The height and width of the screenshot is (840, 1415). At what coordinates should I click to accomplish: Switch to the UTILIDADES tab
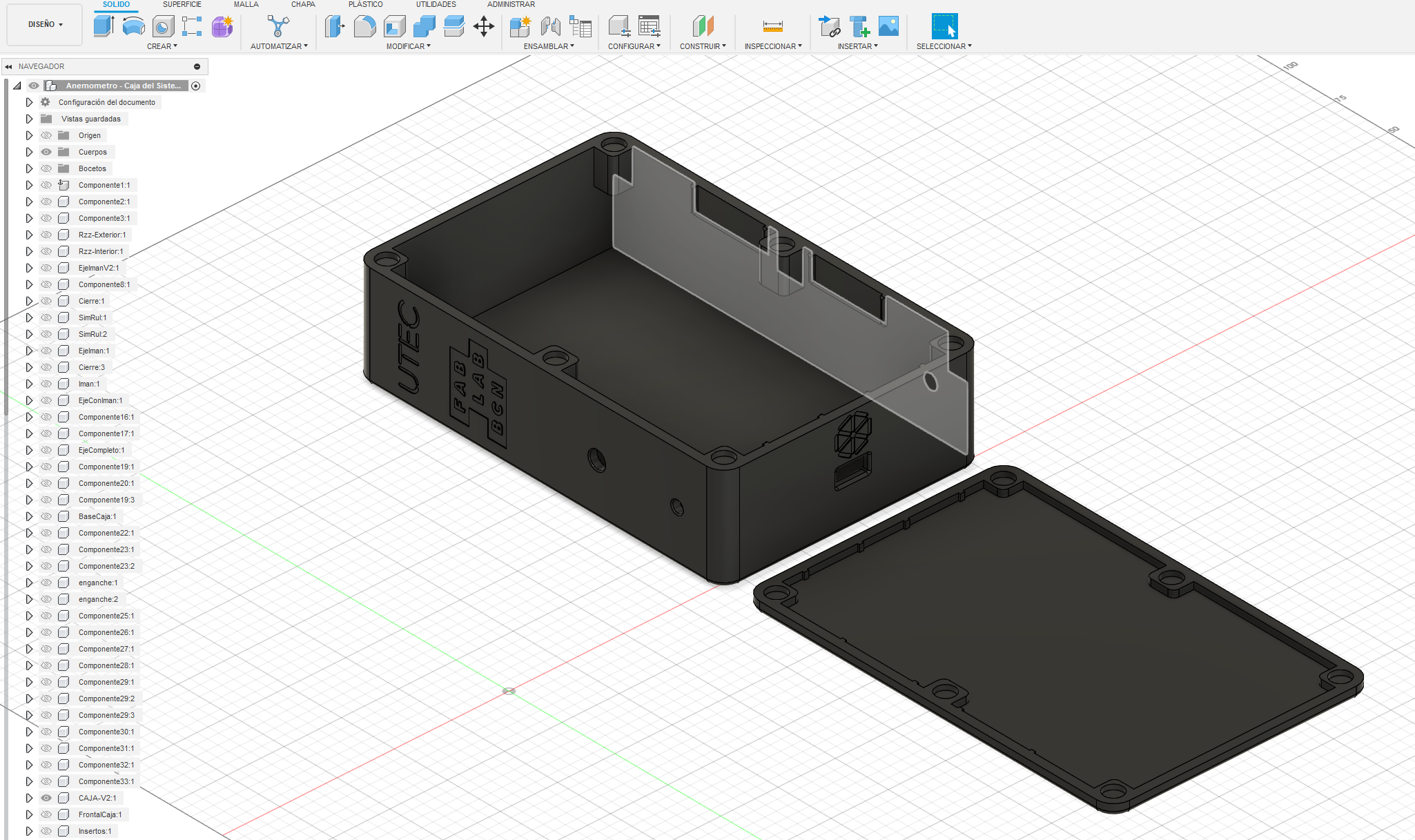click(x=436, y=4)
